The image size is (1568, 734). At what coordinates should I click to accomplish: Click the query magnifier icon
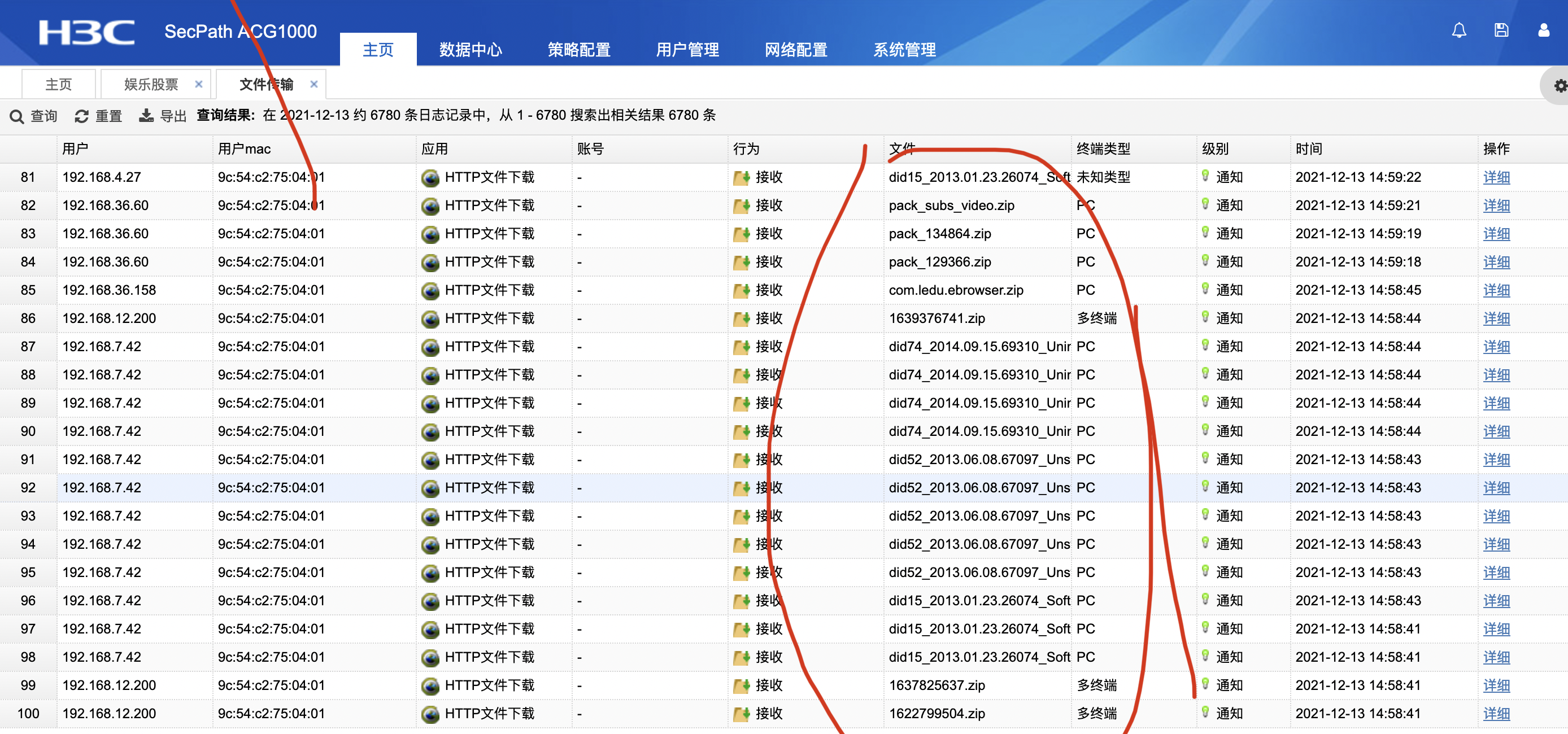(17, 116)
